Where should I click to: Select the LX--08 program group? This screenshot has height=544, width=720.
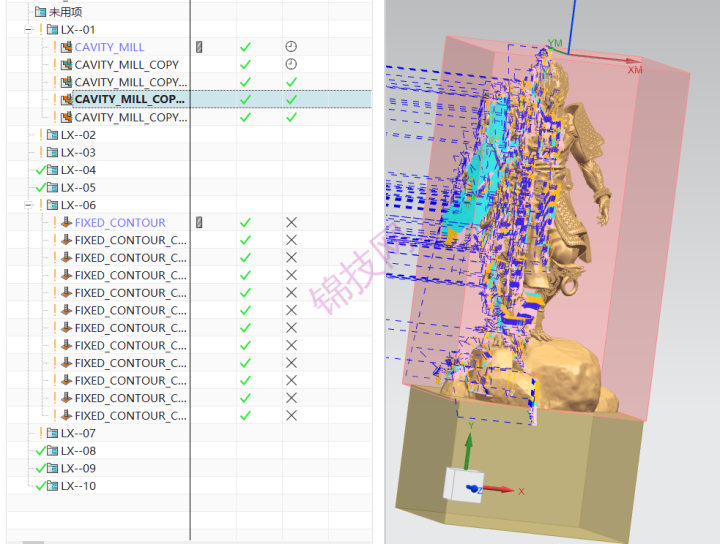(x=78, y=451)
